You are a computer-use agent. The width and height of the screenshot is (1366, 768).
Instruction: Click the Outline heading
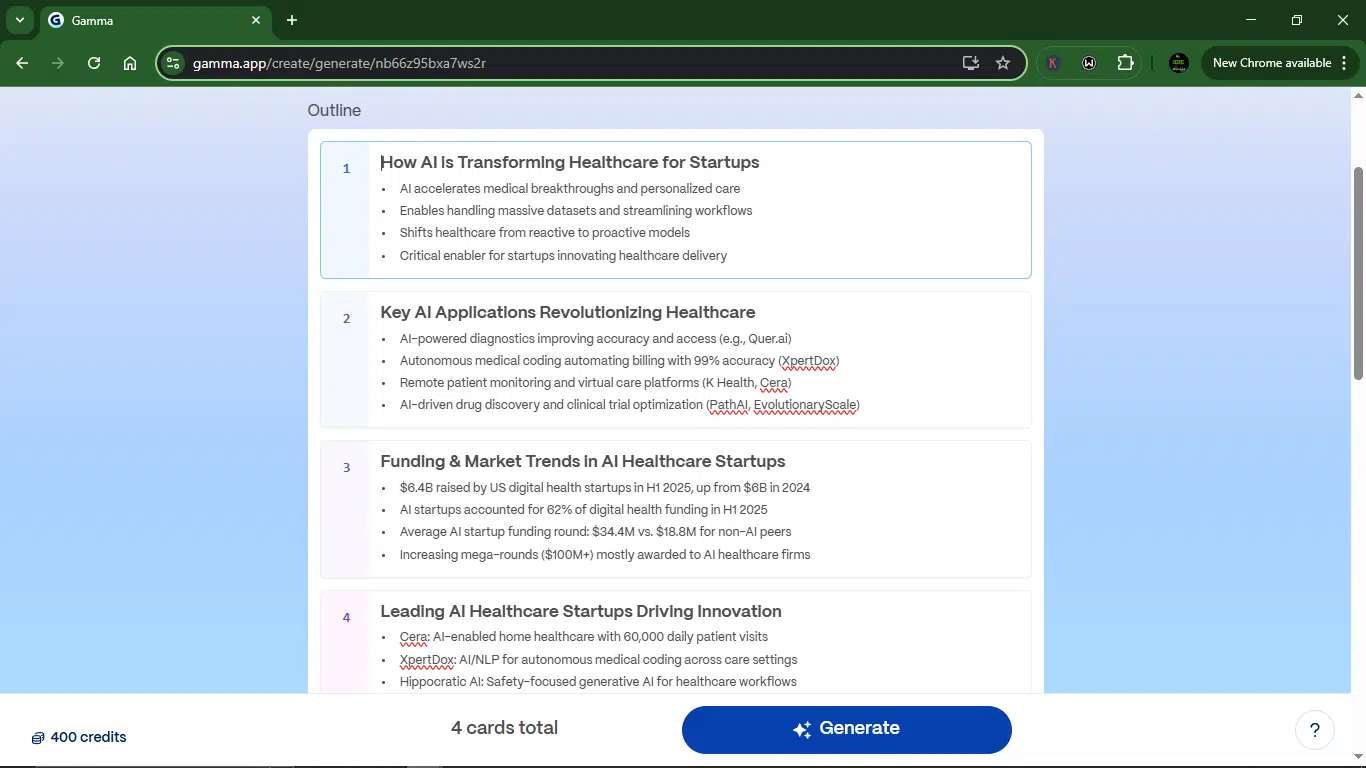tap(334, 110)
